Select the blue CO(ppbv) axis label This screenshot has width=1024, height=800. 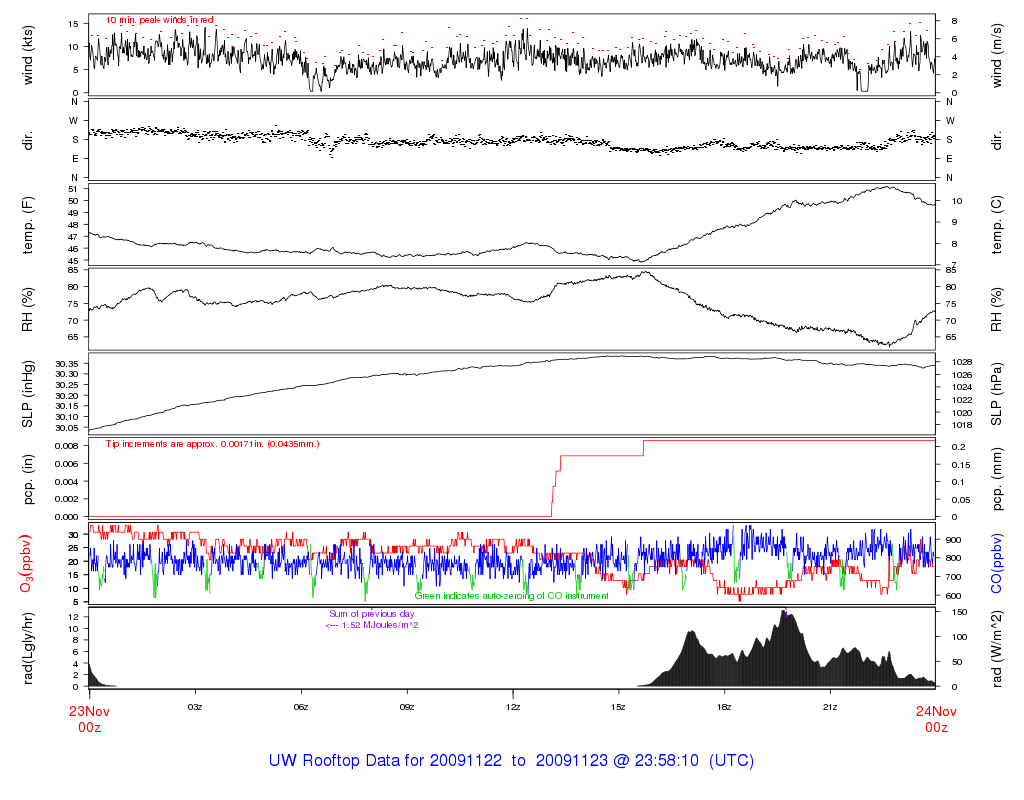point(996,562)
